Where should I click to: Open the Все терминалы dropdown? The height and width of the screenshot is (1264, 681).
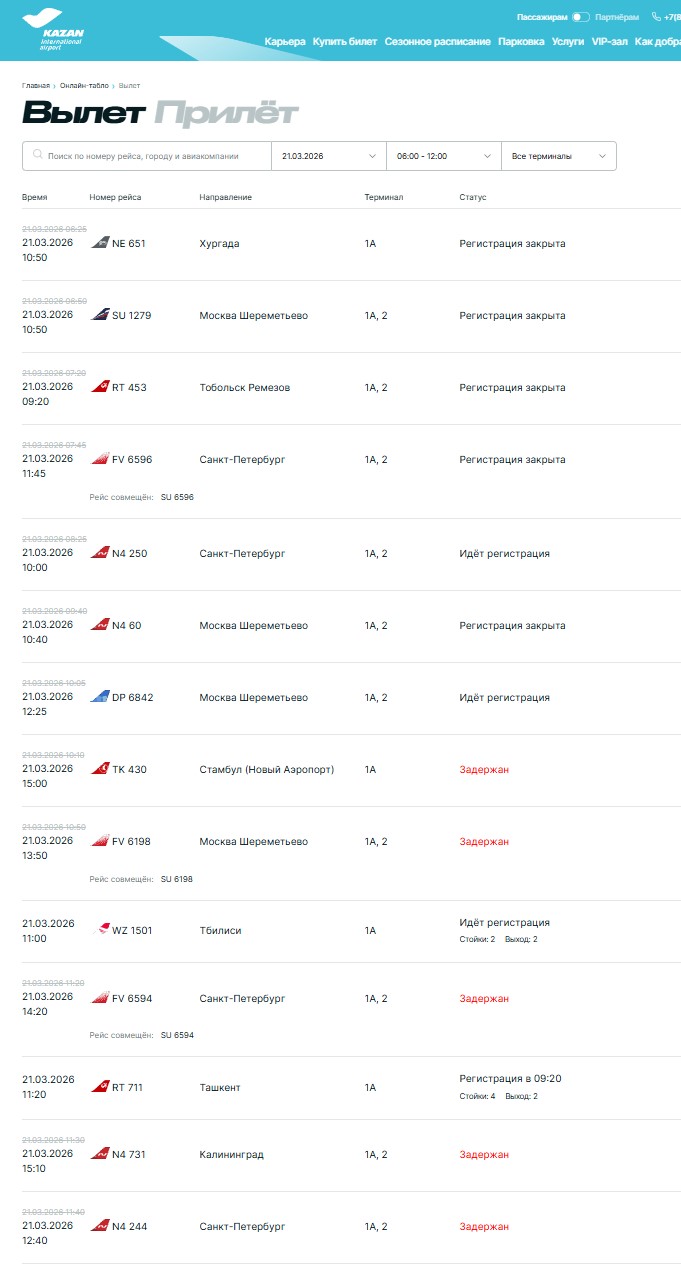click(559, 156)
